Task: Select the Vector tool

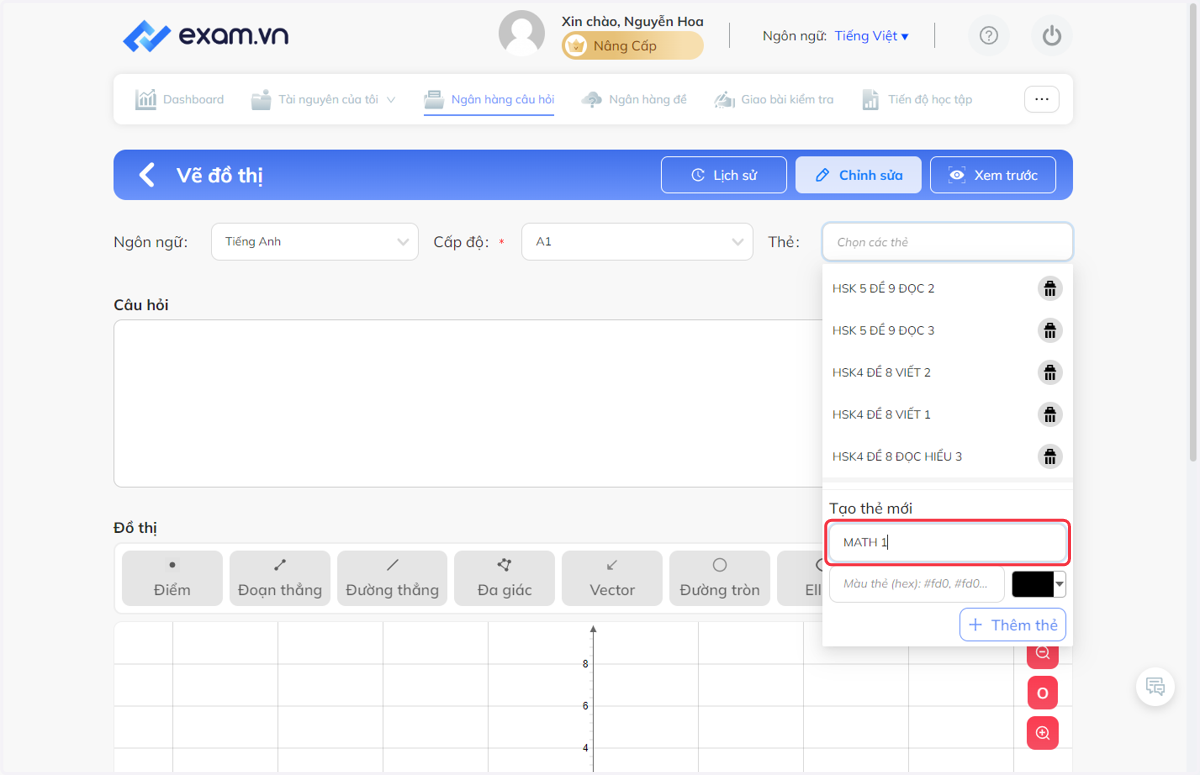Action: point(612,578)
